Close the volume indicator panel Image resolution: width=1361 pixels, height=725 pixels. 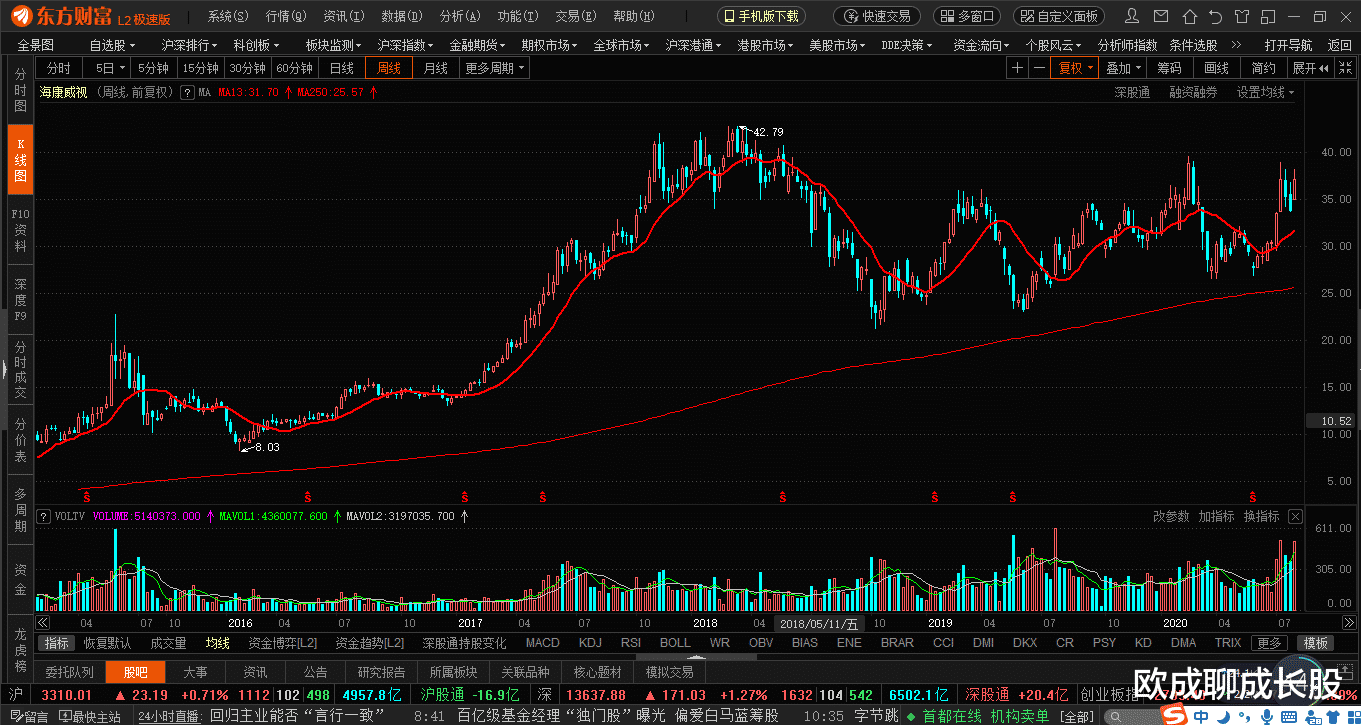click(x=1296, y=516)
